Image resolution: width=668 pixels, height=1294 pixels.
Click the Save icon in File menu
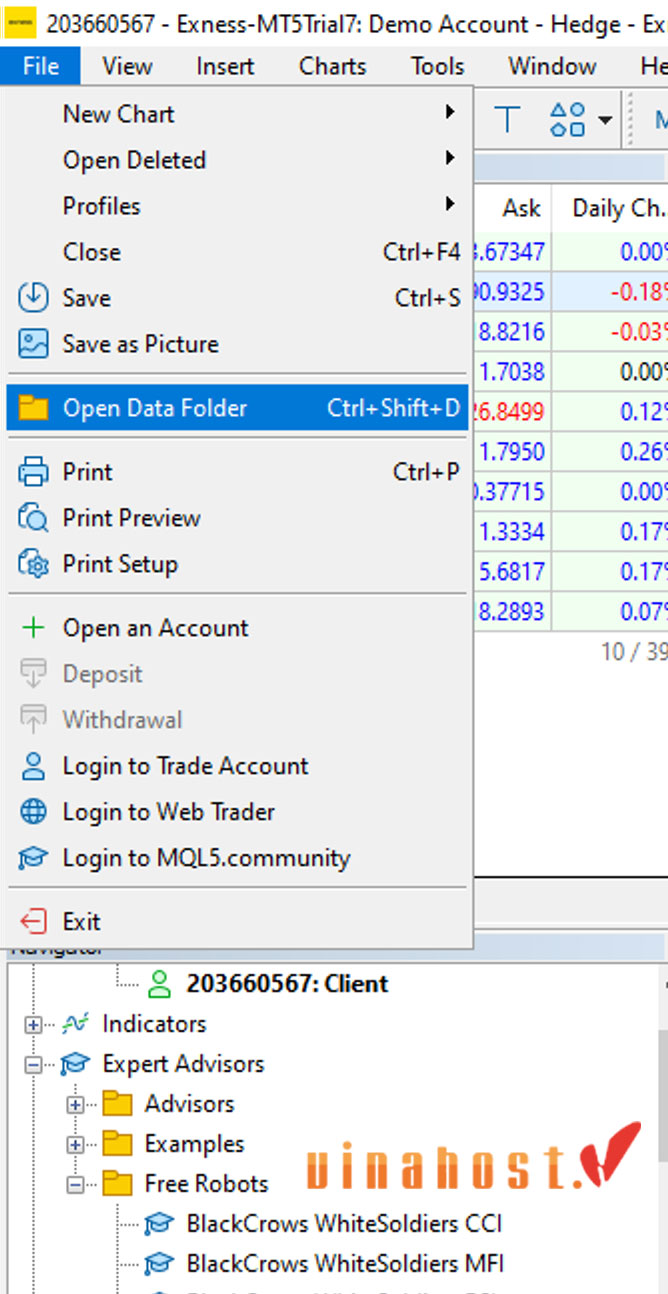[x=33, y=298]
